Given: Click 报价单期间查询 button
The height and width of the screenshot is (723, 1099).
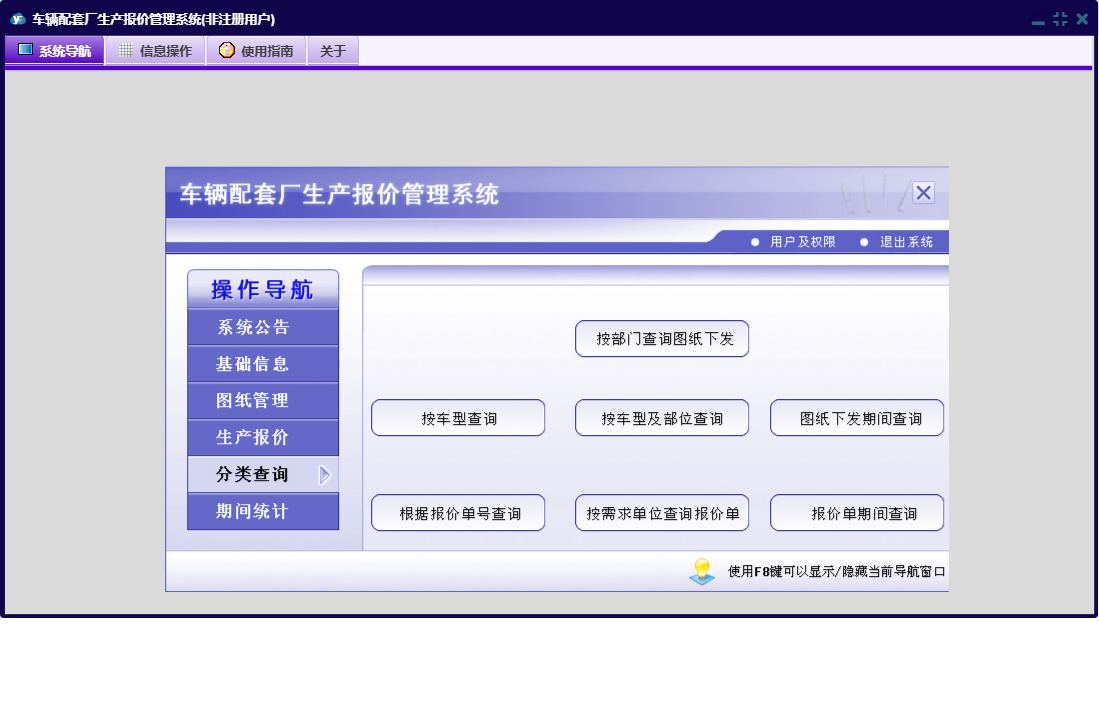Looking at the screenshot, I should click(x=856, y=513).
